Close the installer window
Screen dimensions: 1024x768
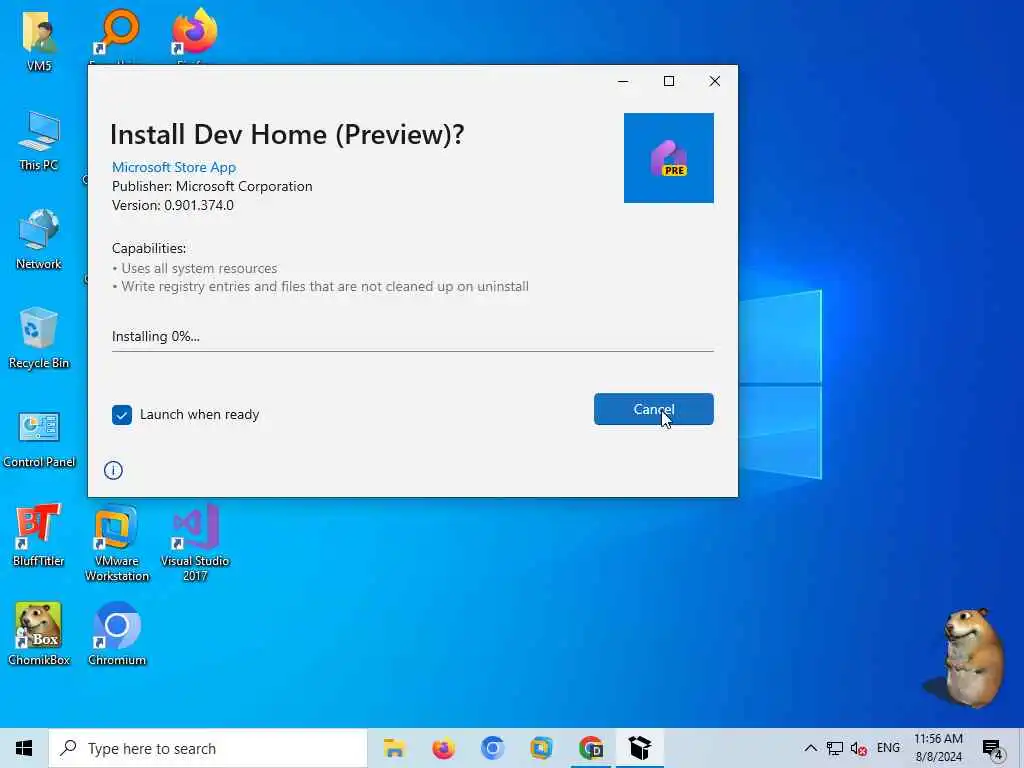(714, 81)
